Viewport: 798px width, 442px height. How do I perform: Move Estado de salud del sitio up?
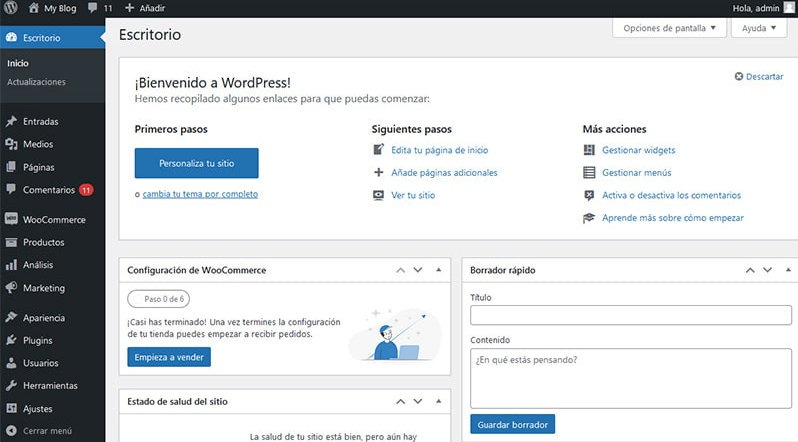point(401,401)
